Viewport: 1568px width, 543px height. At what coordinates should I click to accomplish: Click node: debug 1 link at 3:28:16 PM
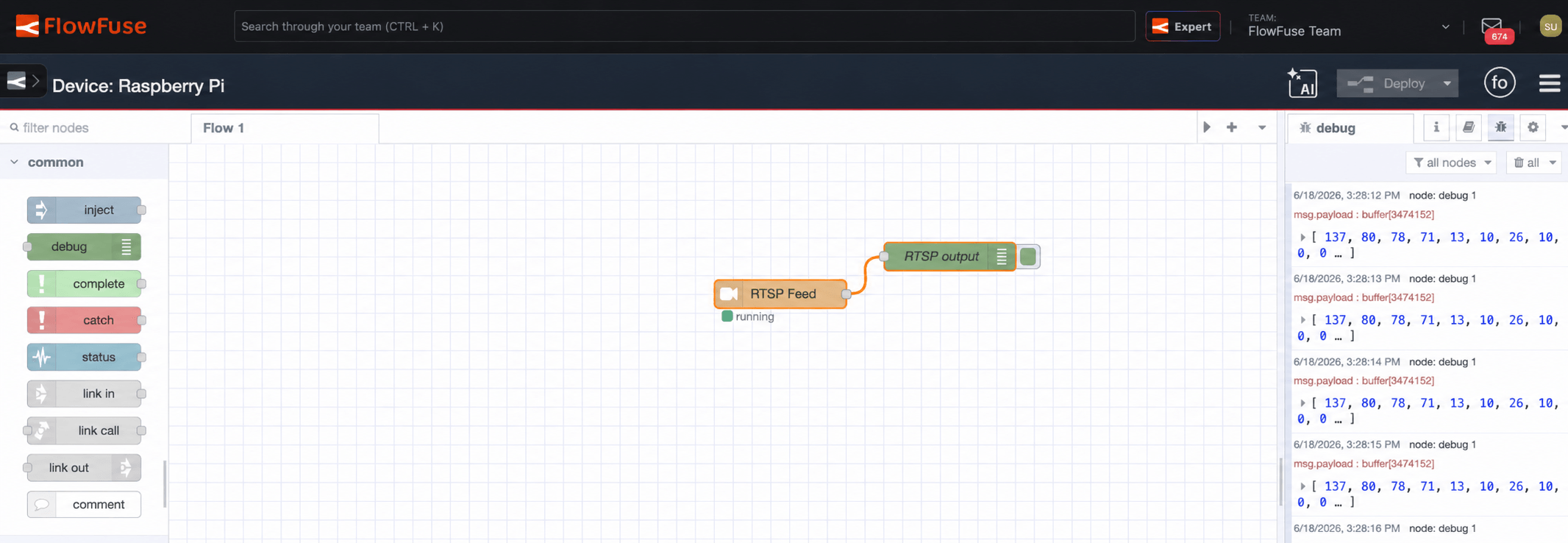point(1442,528)
